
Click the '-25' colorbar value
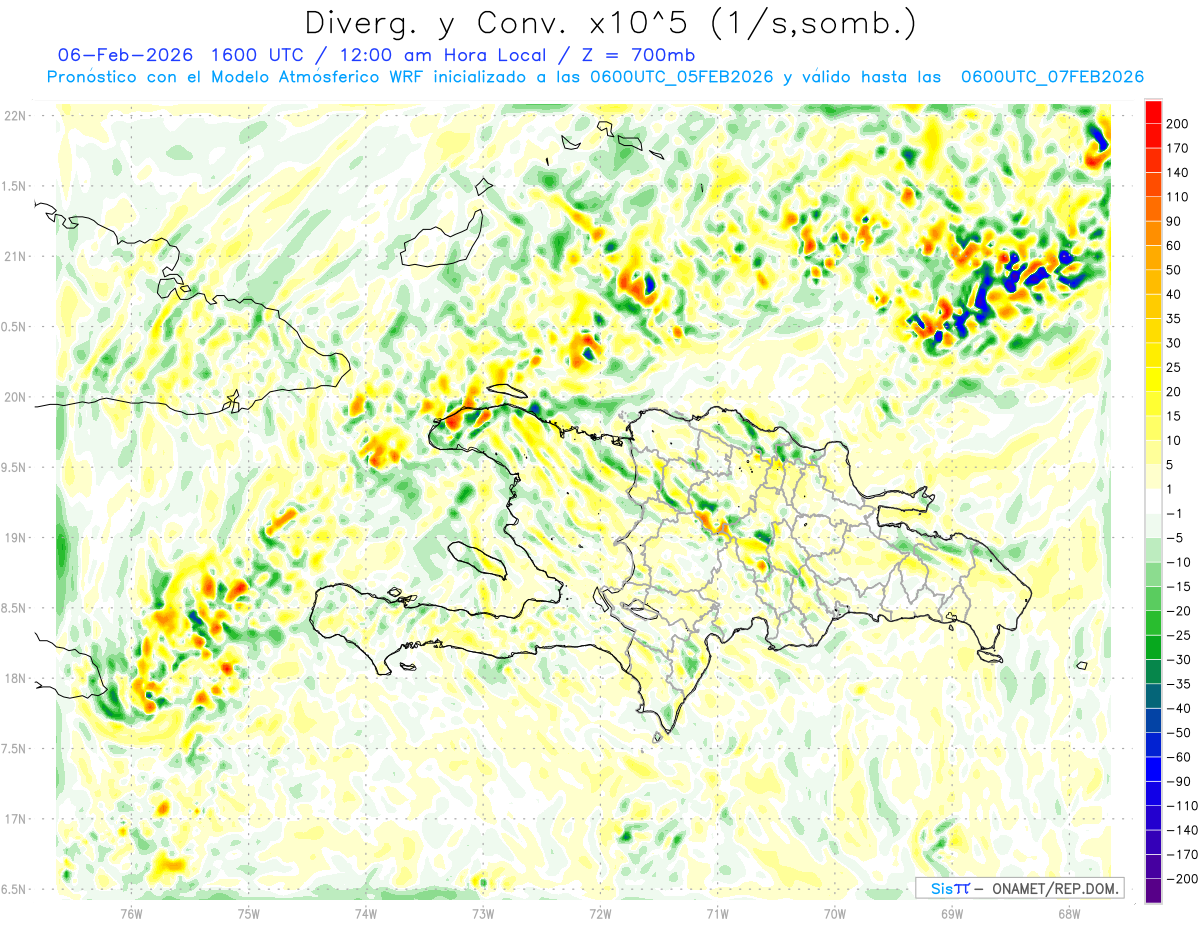1176,636
